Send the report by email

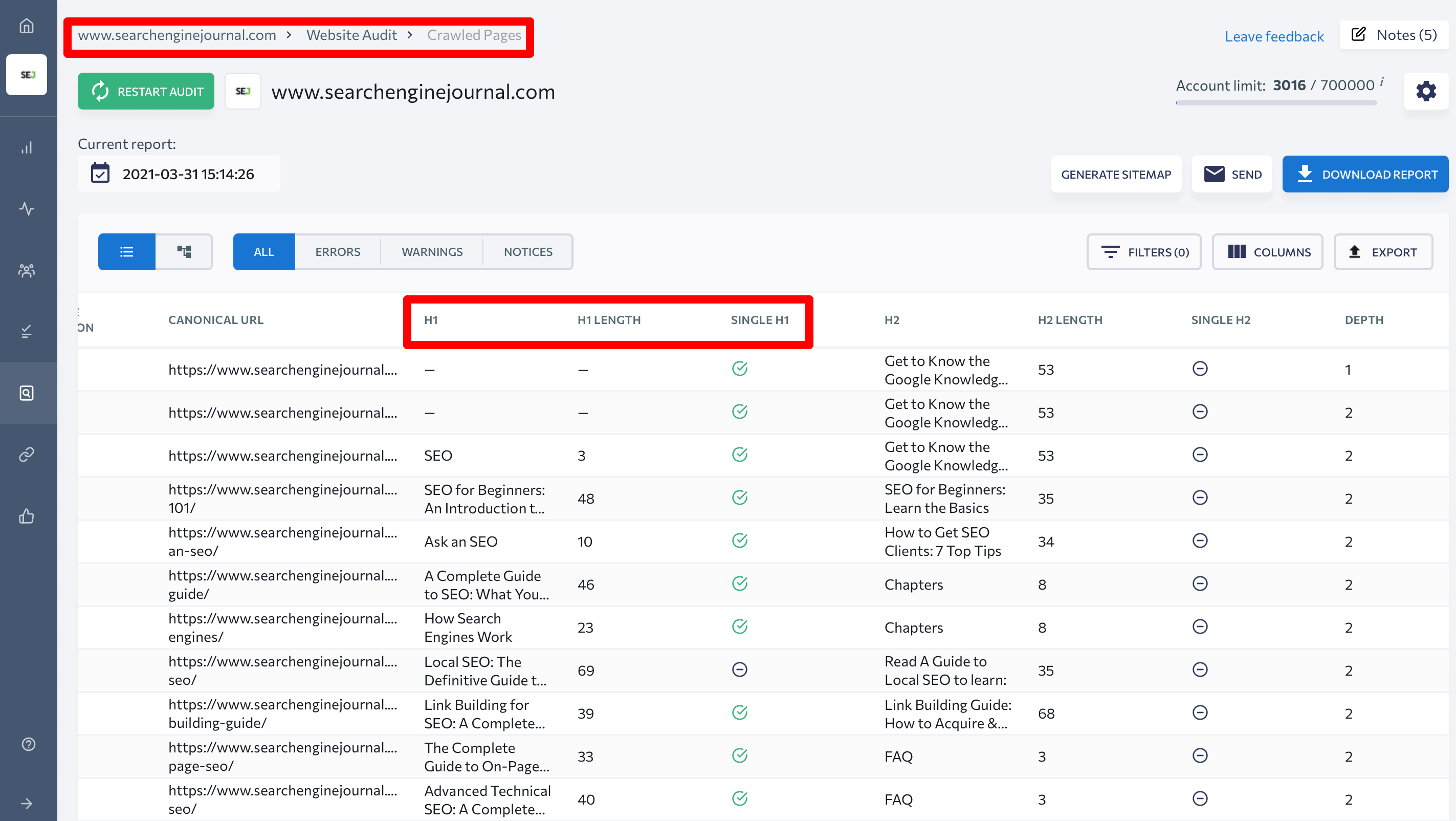pos(1231,174)
